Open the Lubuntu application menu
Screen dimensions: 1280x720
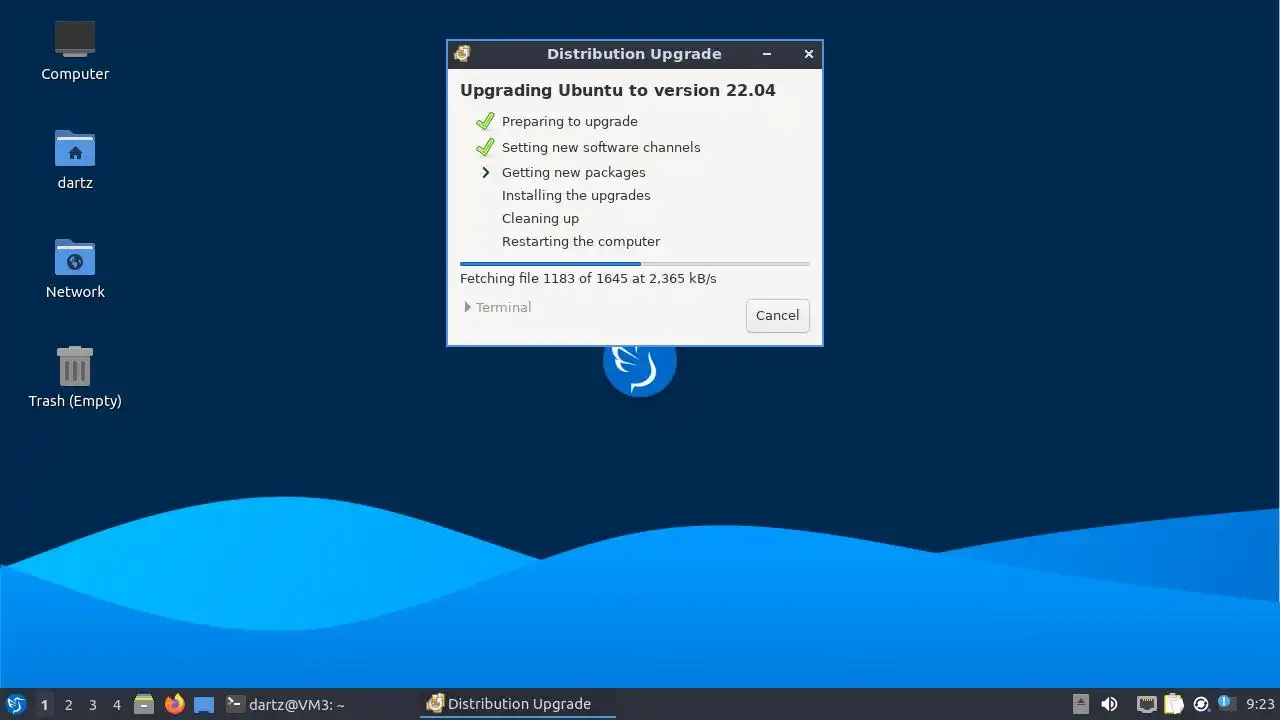point(15,704)
